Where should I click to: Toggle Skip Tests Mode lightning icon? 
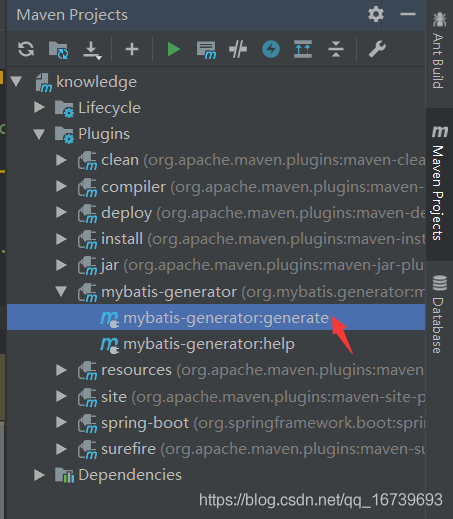coord(271,49)
